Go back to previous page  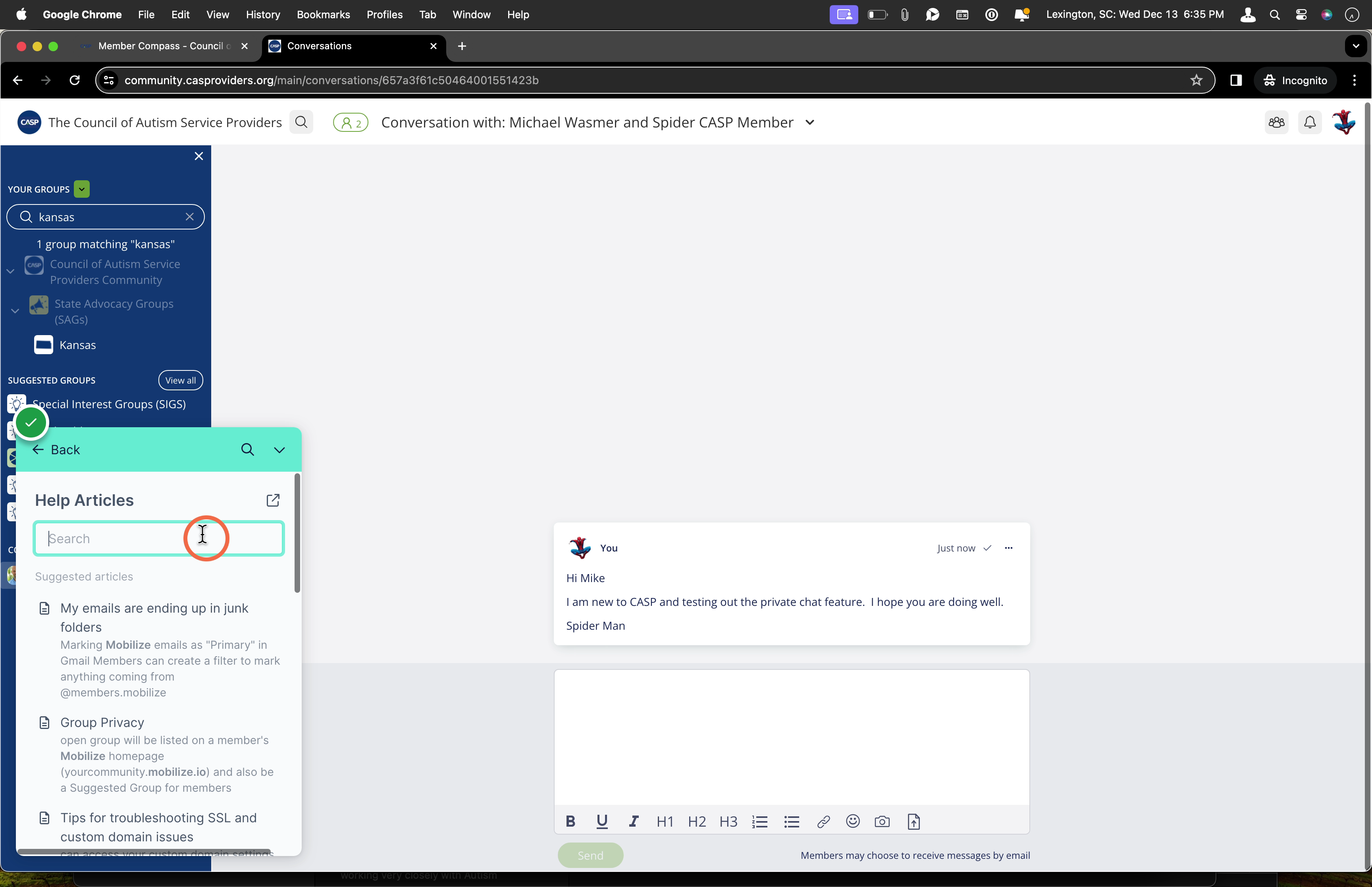pyautogui.click(x=17, y=80)
